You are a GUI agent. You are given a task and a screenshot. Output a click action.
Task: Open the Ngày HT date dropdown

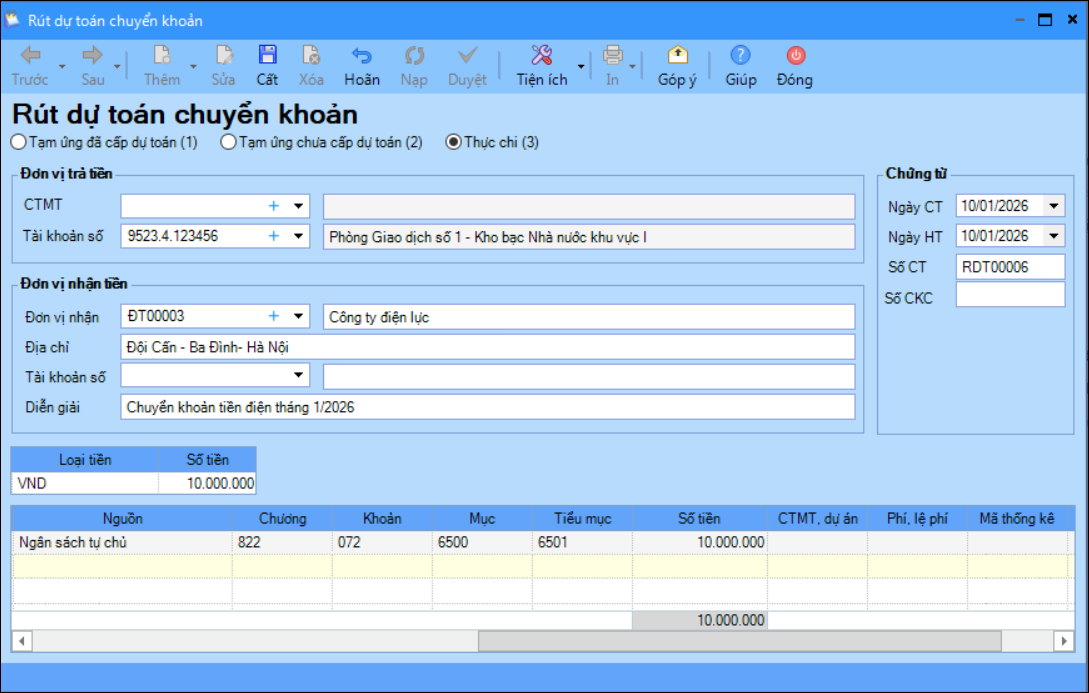pos(1054,236)
